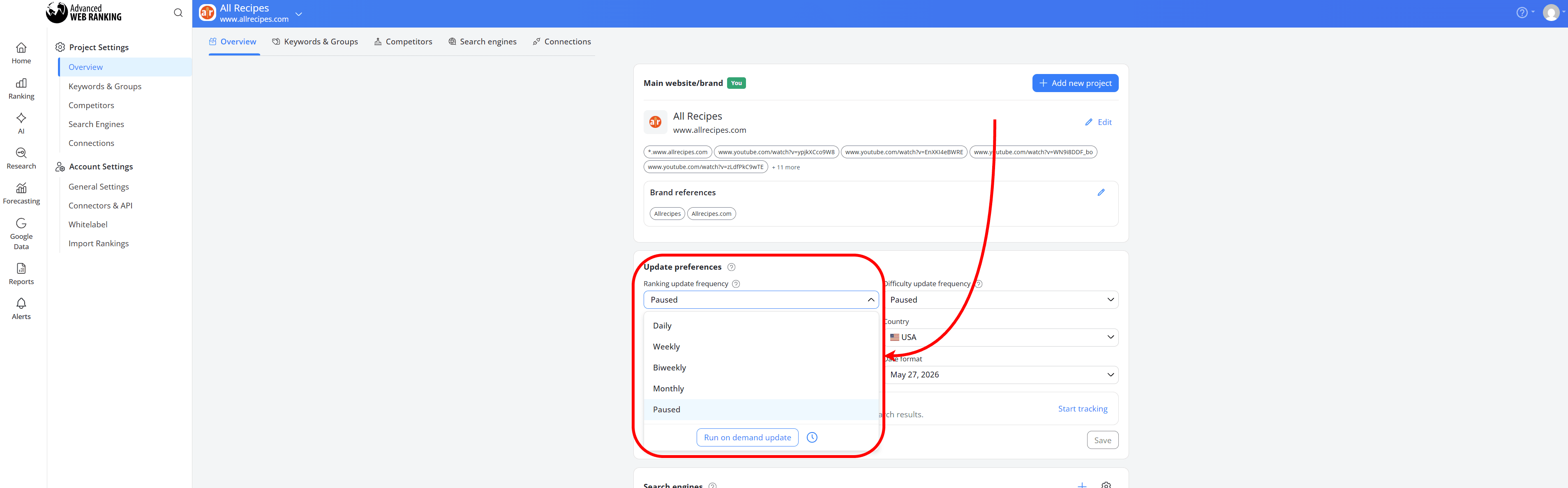The height and width of the screenshot is (488, 1568).
Task: Select Paused update frequency option
Action: [x=761, y=410]
